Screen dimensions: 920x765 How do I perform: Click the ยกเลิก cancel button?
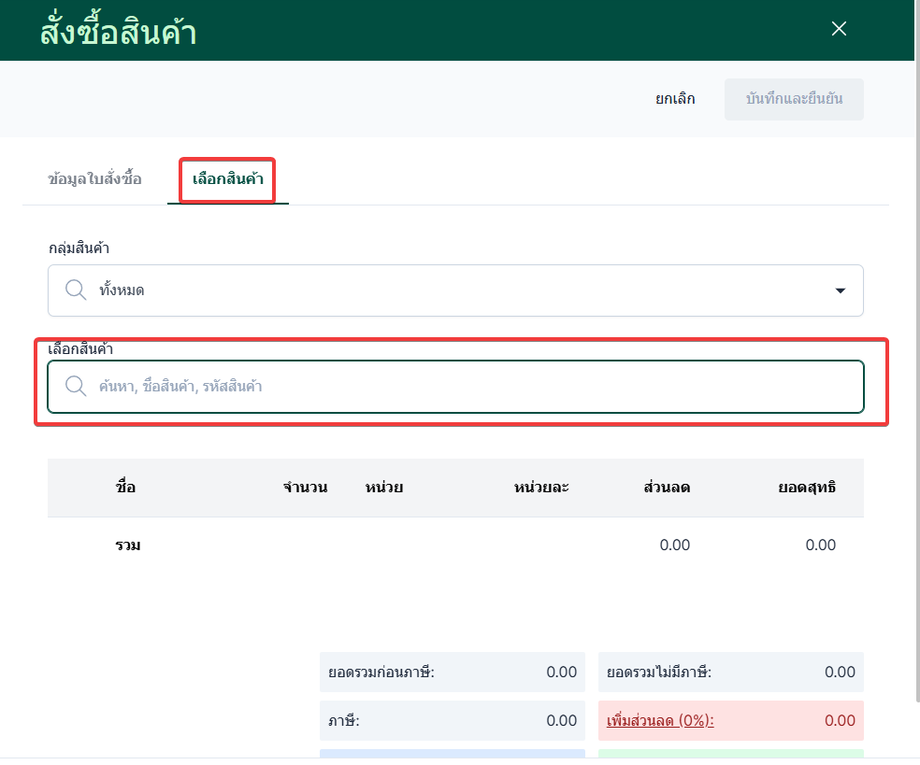tap(675, 99)
